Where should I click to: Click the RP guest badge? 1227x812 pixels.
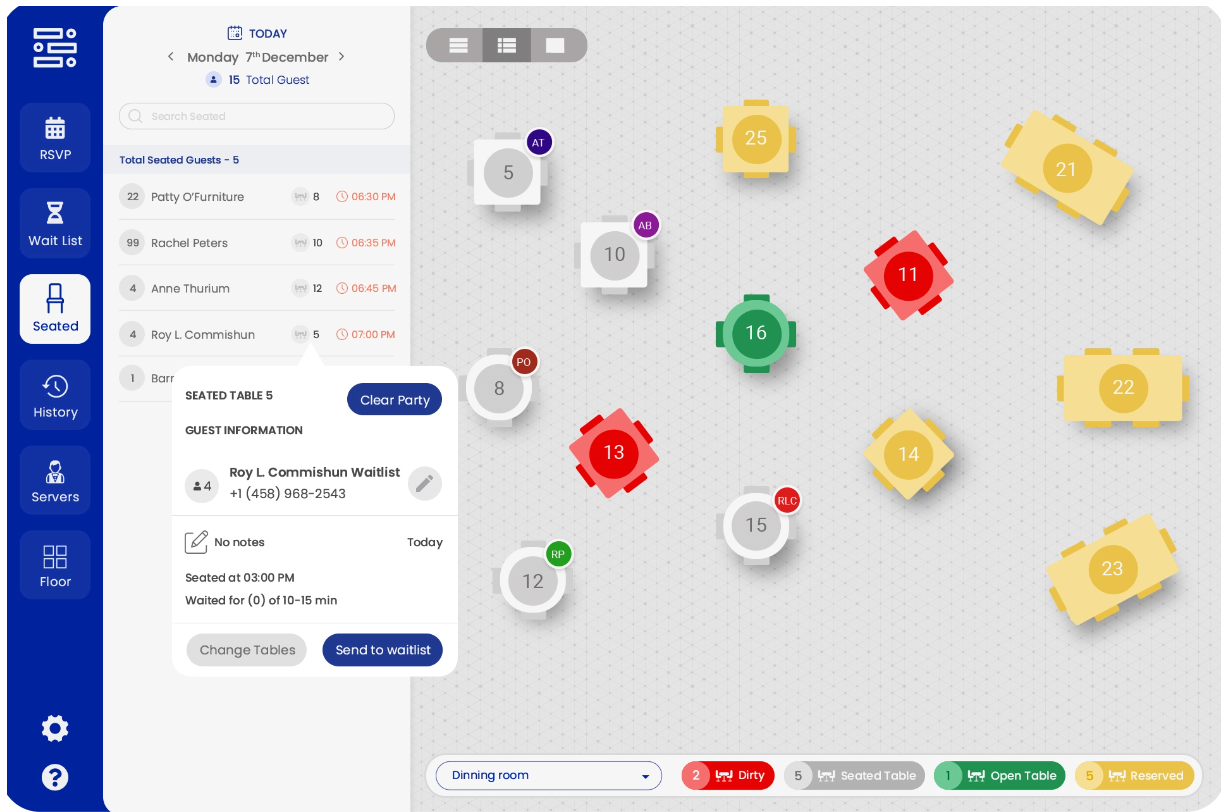point(558,554)
